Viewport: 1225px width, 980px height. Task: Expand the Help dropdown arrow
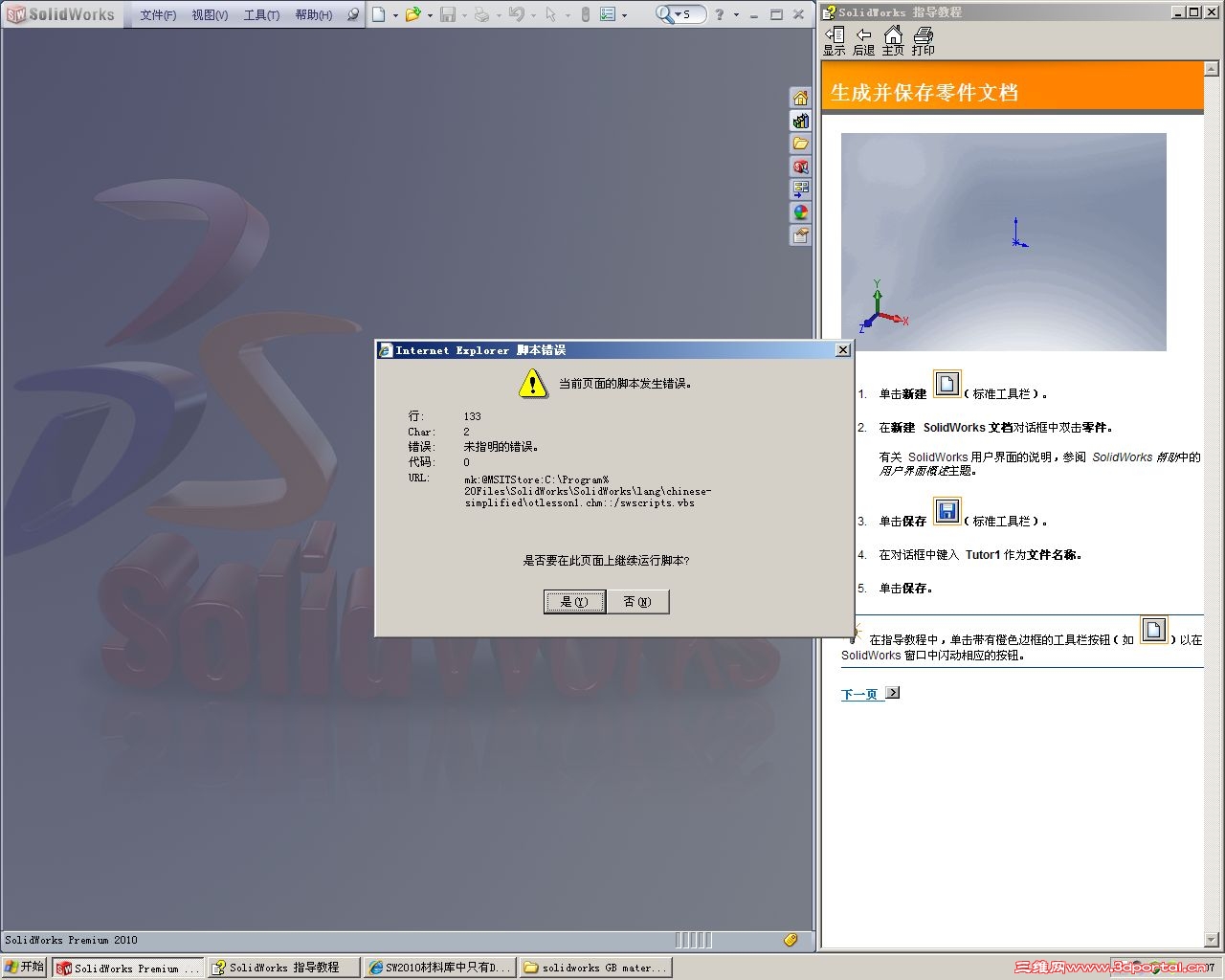click(736, 15)
